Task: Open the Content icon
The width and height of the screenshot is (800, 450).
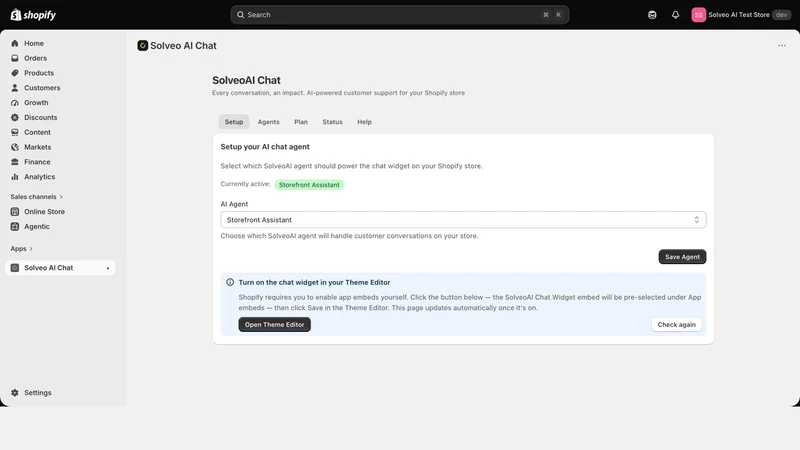Action: (x=15, y=132)
